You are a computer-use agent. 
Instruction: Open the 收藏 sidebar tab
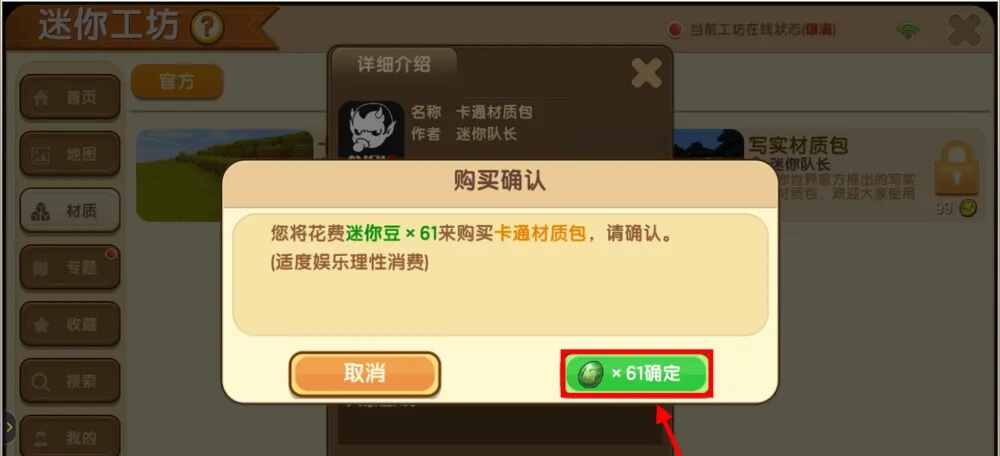70,324
